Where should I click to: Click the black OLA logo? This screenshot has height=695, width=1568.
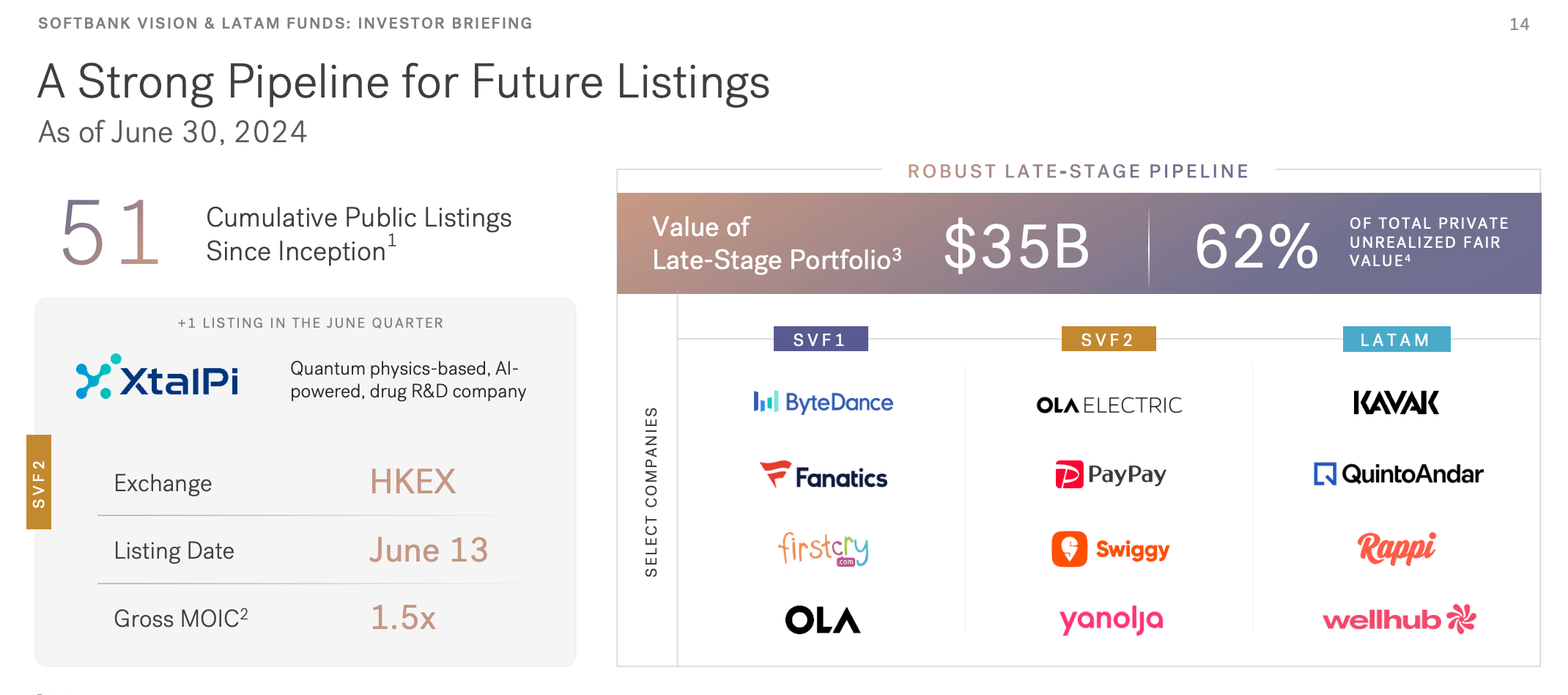point(823,620)
